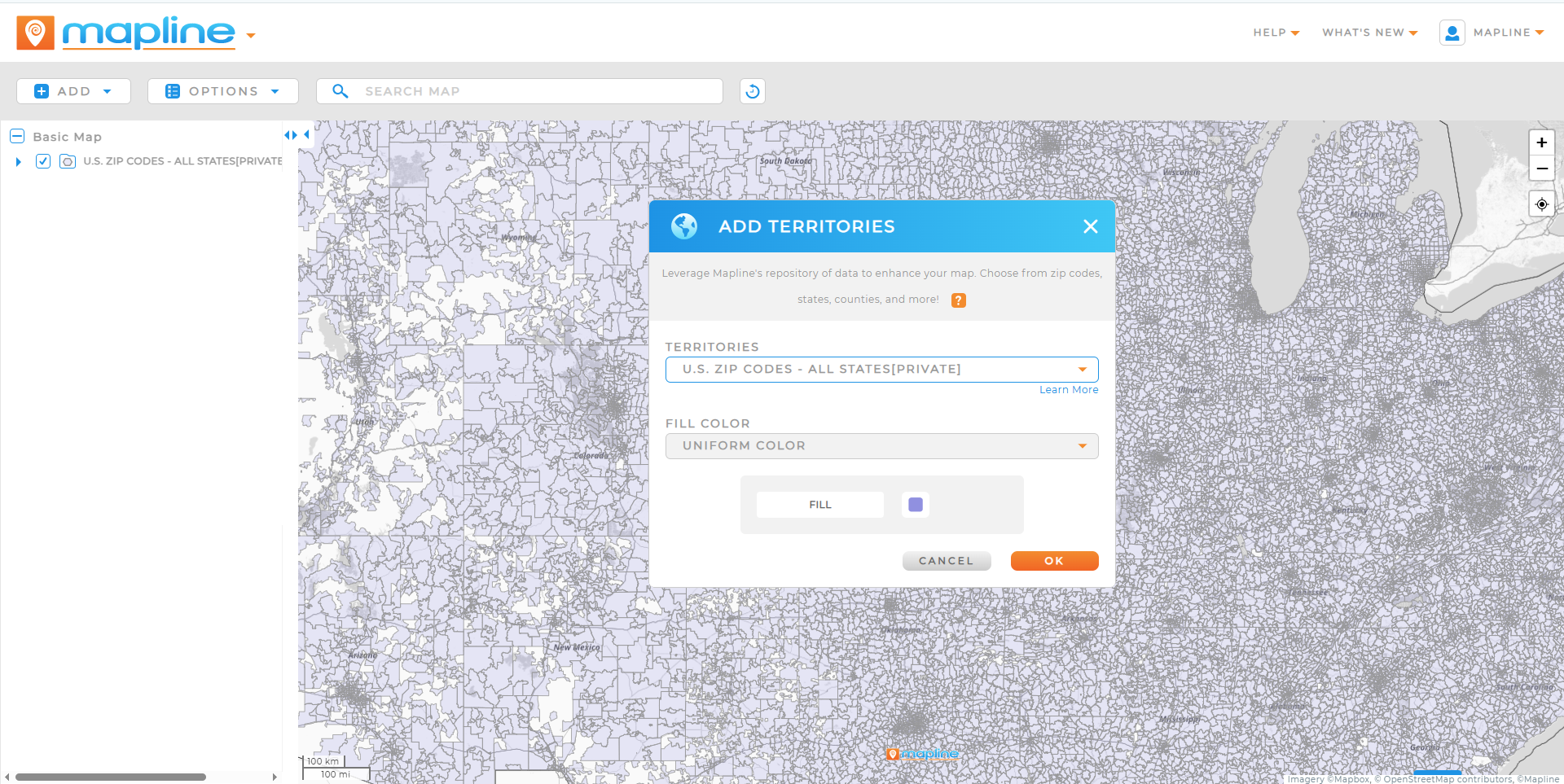Click the Mapbox imagery attribution

coord(1329,779)
